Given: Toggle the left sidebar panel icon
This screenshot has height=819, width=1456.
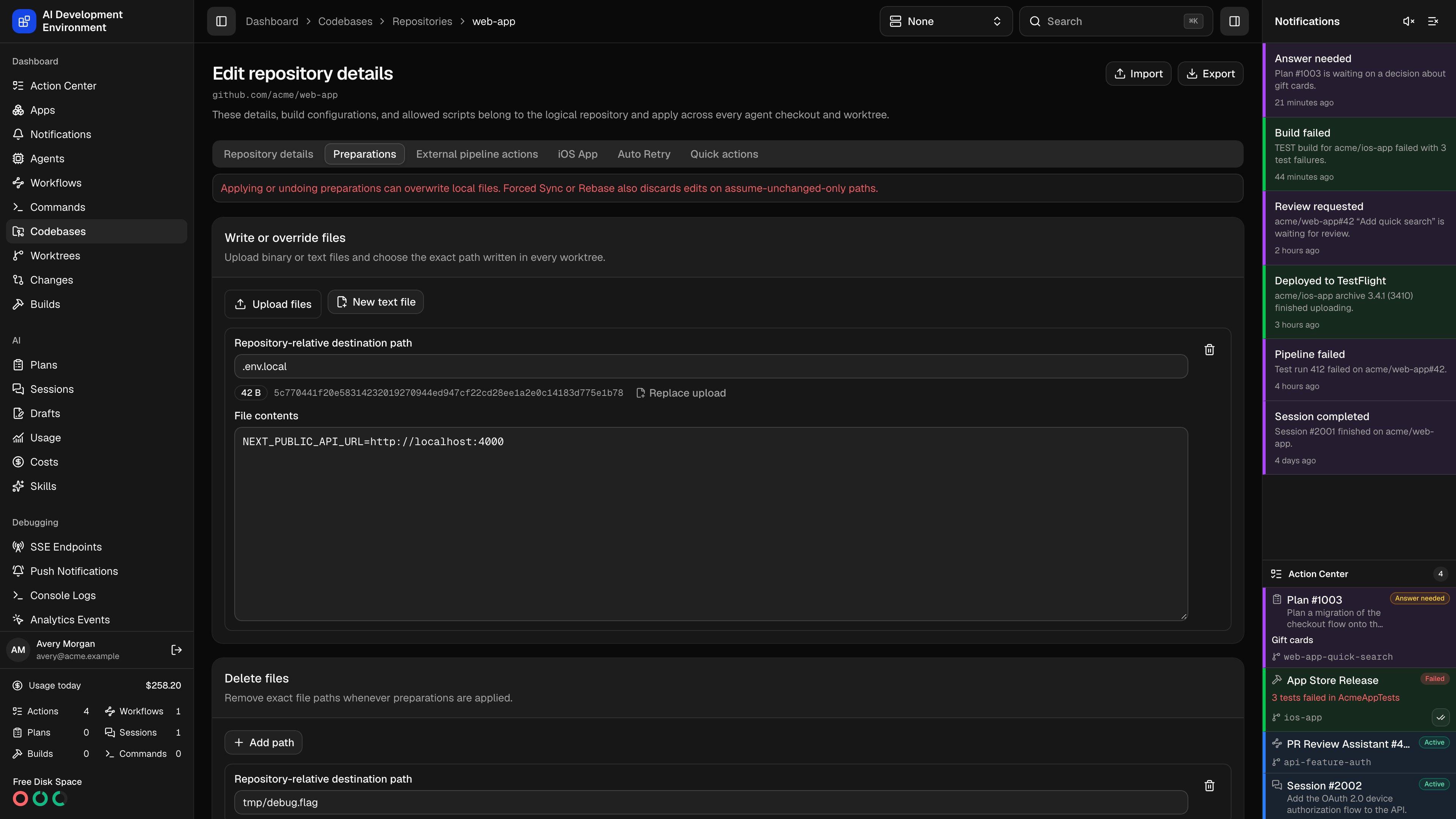Looking at the screenshot, I should (x=221, y=22).
